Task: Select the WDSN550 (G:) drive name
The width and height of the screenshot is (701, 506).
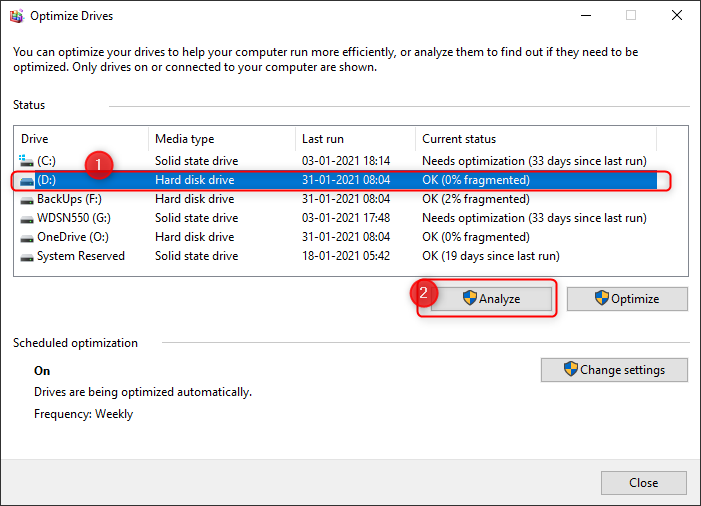Action: [x=74, y=218]
